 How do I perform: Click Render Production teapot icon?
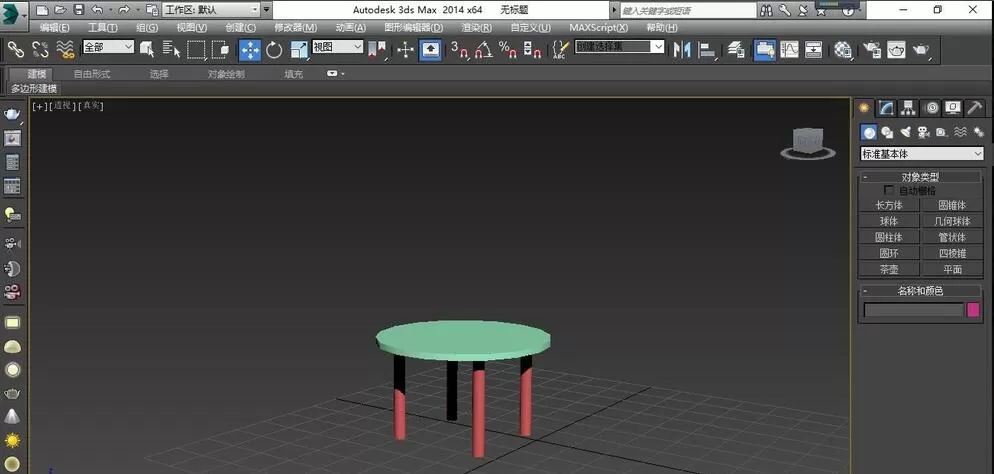(x=920, y=49)
